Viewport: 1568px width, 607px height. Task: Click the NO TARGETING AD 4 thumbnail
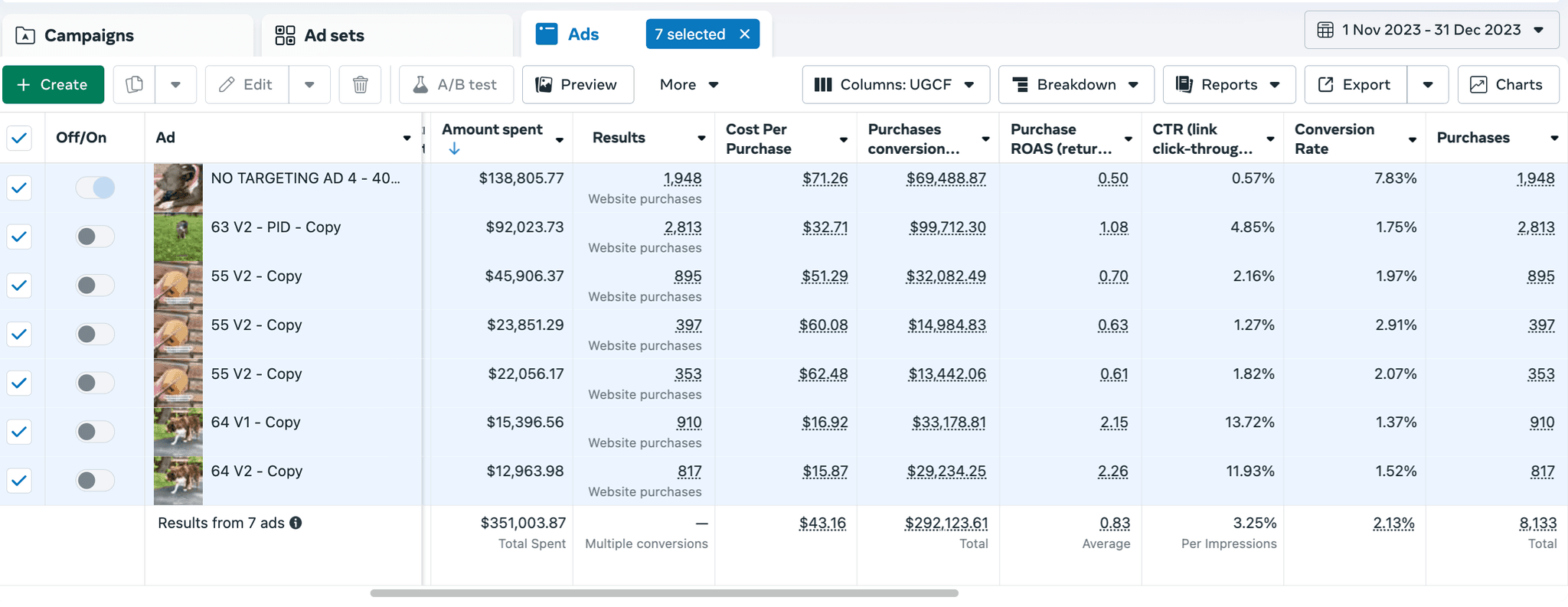[x=178, y=188]
